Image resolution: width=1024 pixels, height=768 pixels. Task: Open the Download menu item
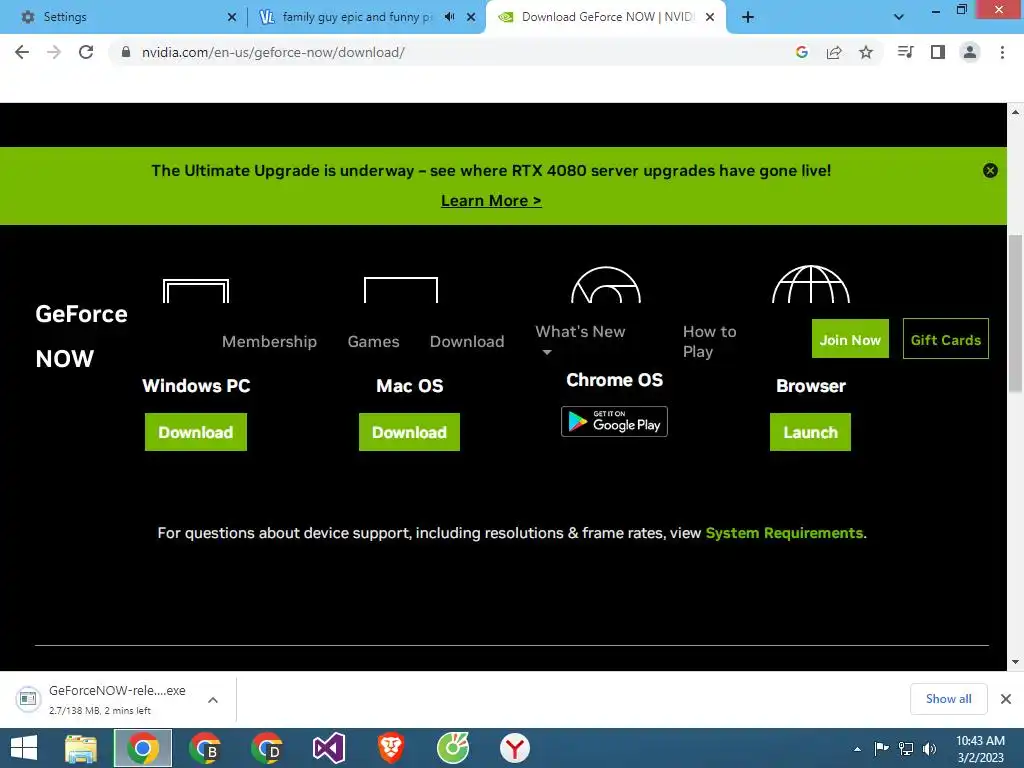click(x=467, y=341)
